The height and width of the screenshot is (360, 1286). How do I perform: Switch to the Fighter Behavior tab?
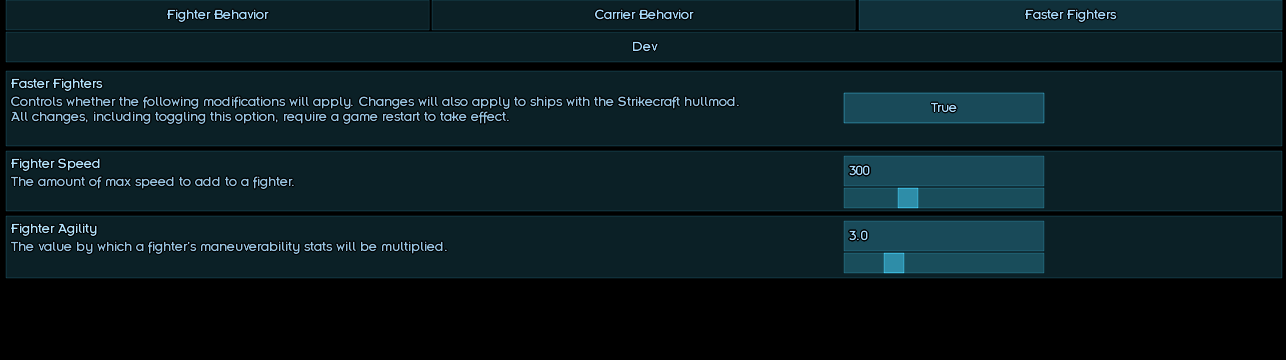point(217,15)
